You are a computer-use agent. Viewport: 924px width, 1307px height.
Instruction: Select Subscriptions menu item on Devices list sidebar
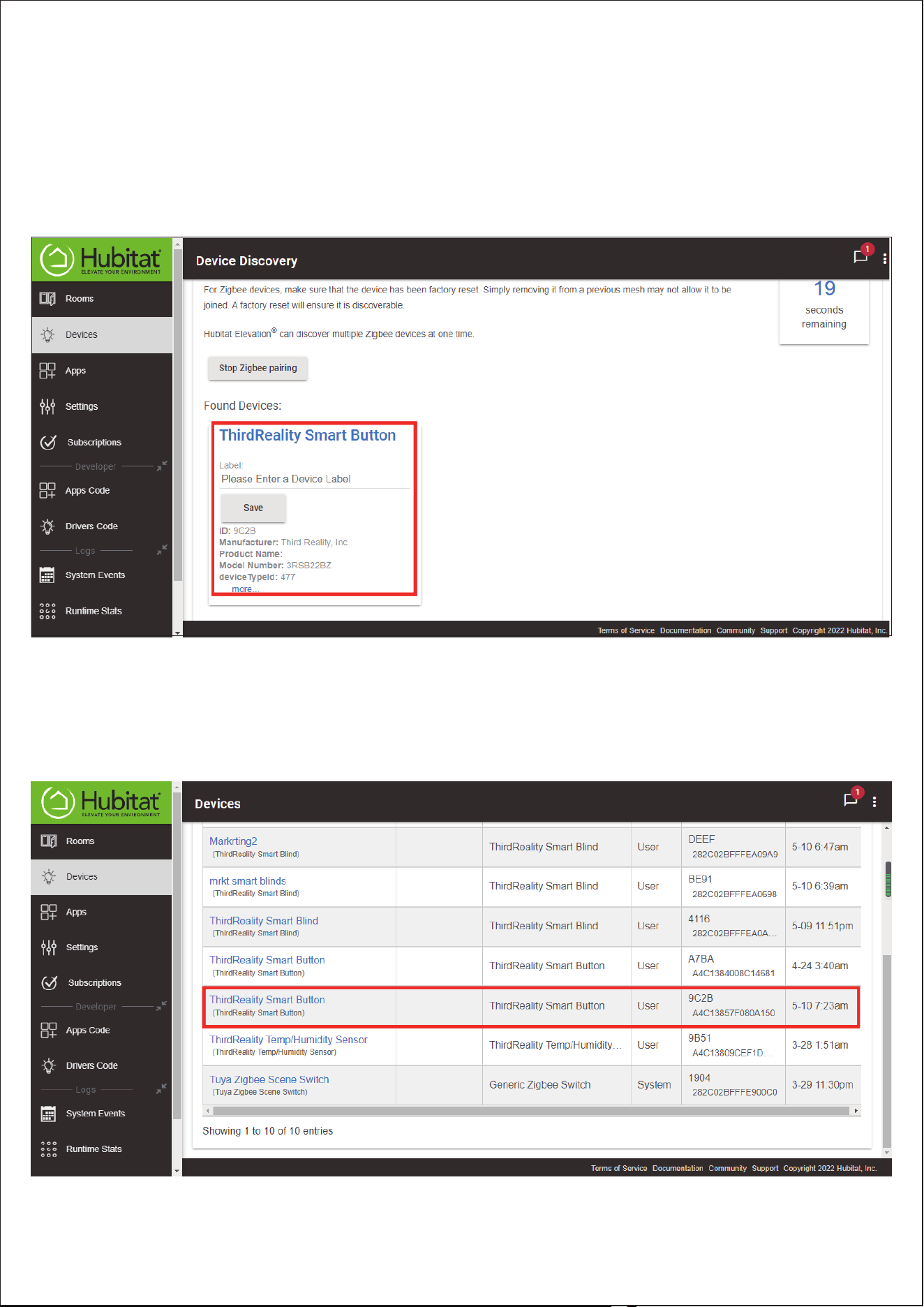click(x=101, y=982)
